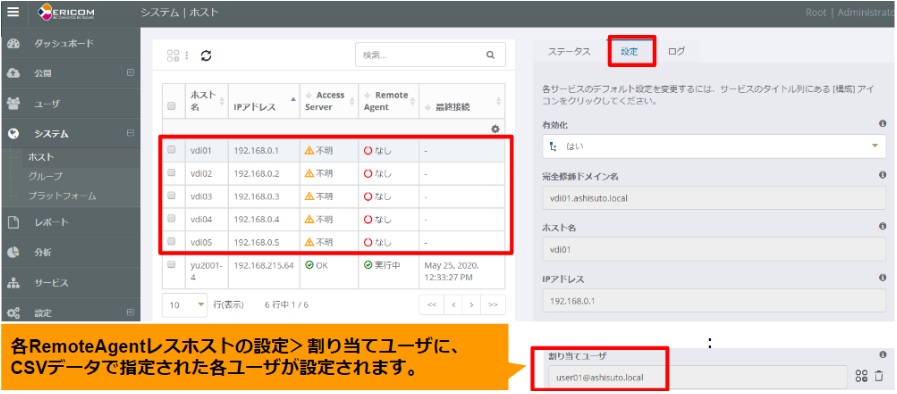
Task: Open the hamburger menu icon
Action: 13,11
